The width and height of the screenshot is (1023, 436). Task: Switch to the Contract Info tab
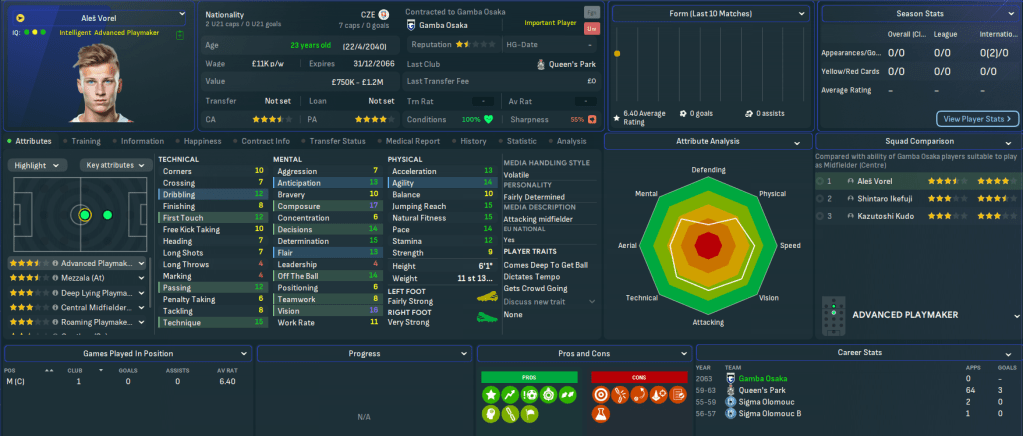tap(265, 141)
